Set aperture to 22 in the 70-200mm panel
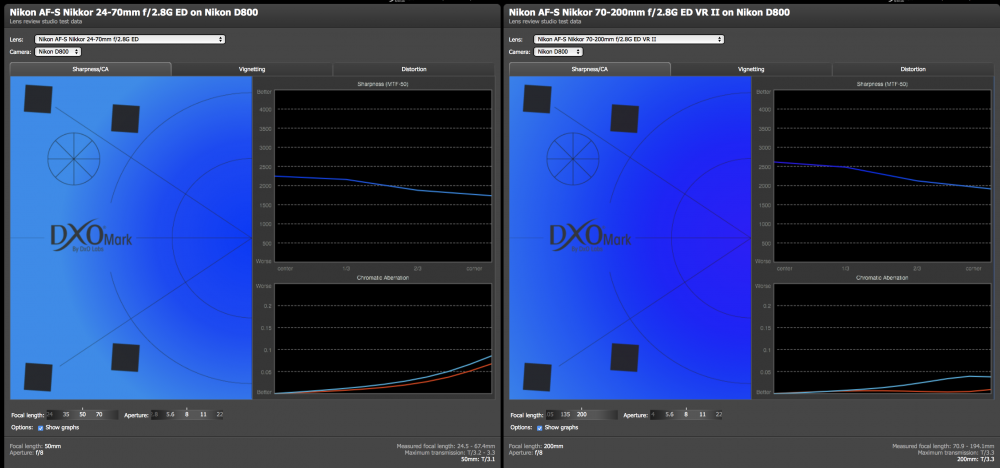The width and height of the screenshot is (1000, 468). 719,414
